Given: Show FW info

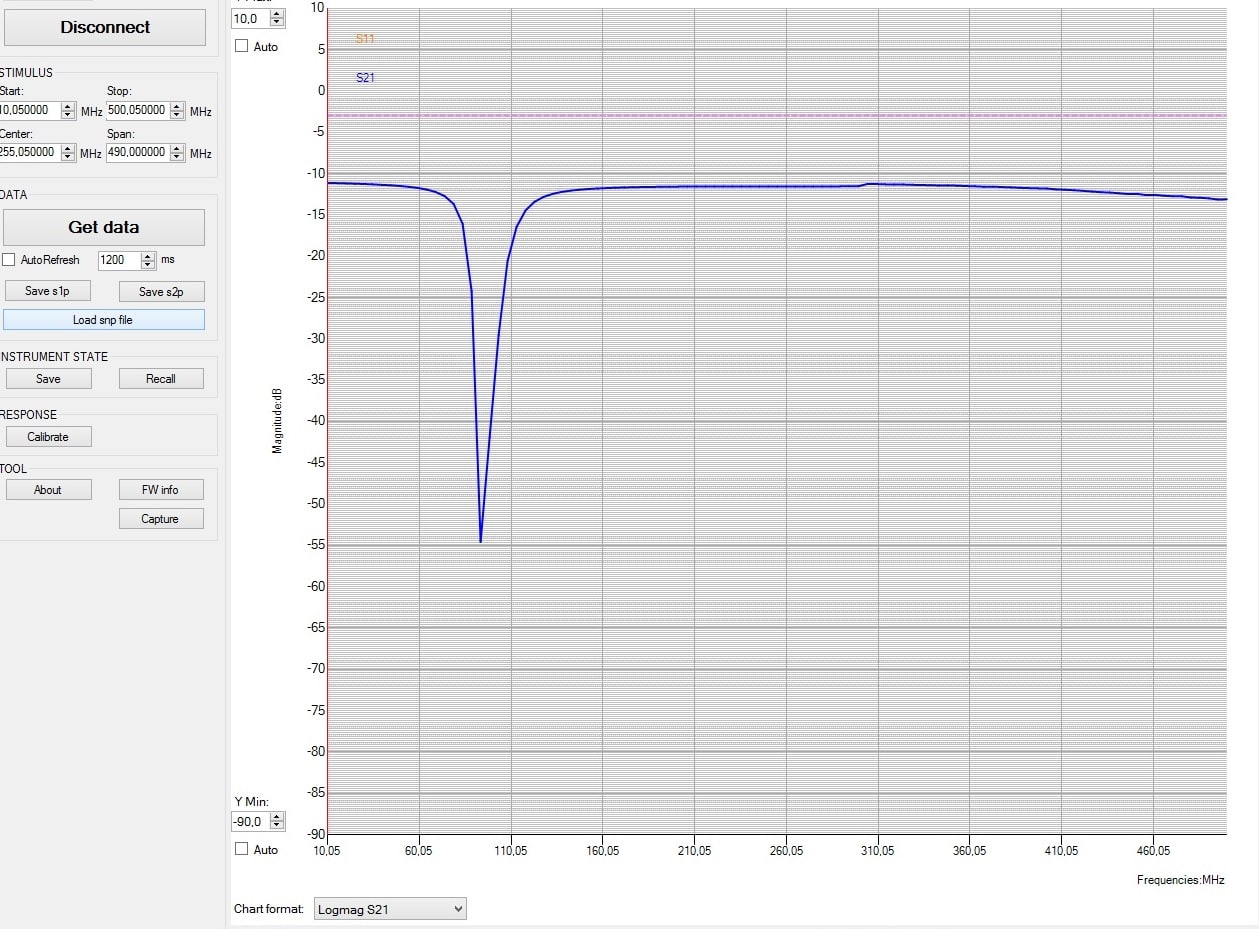Looking at the screenshot, I should (161, 490).
